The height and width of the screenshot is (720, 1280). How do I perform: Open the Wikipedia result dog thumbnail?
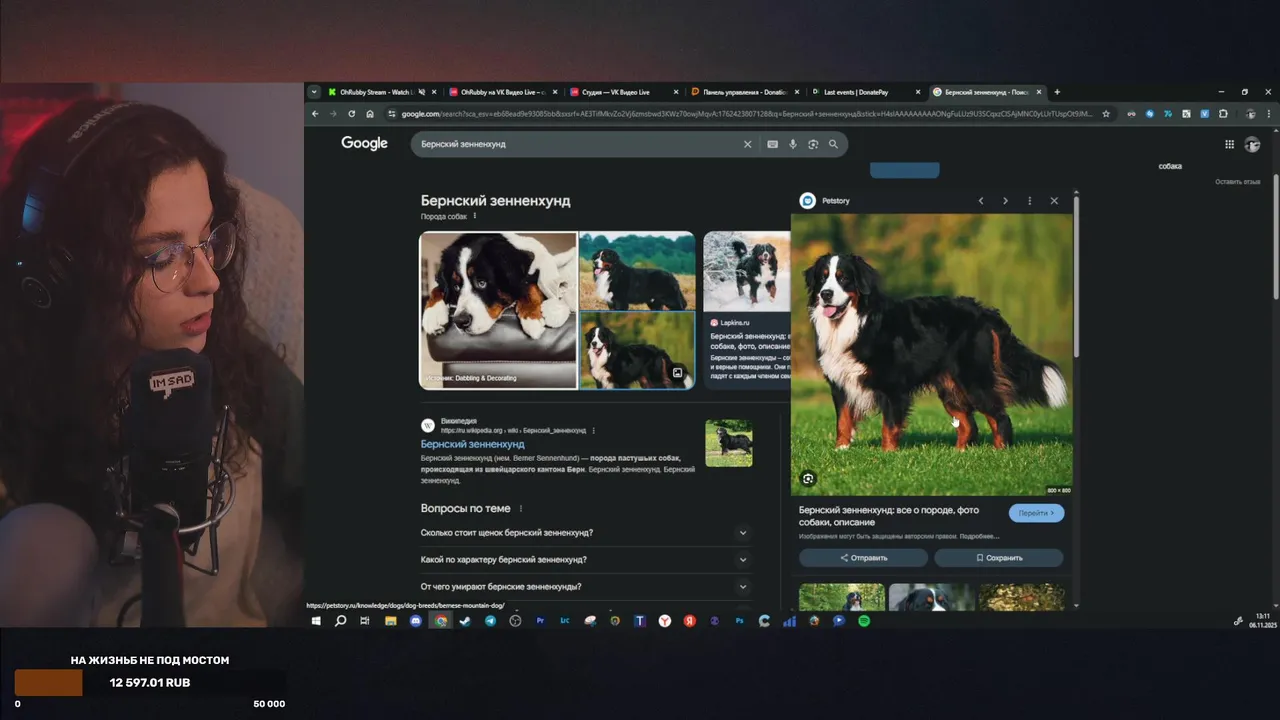point(729,443)
